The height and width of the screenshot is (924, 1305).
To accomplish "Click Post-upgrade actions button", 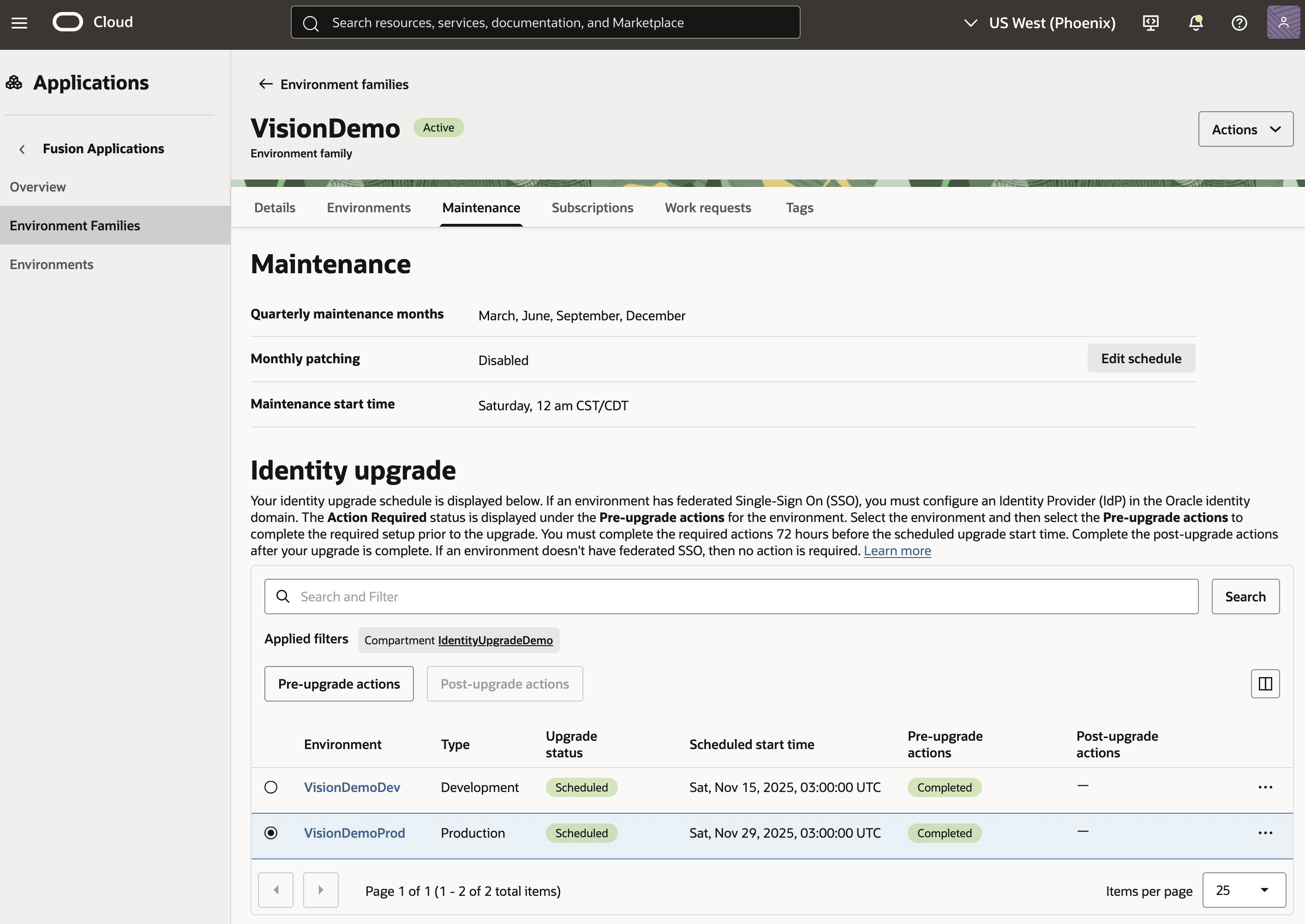I will 504,684.
